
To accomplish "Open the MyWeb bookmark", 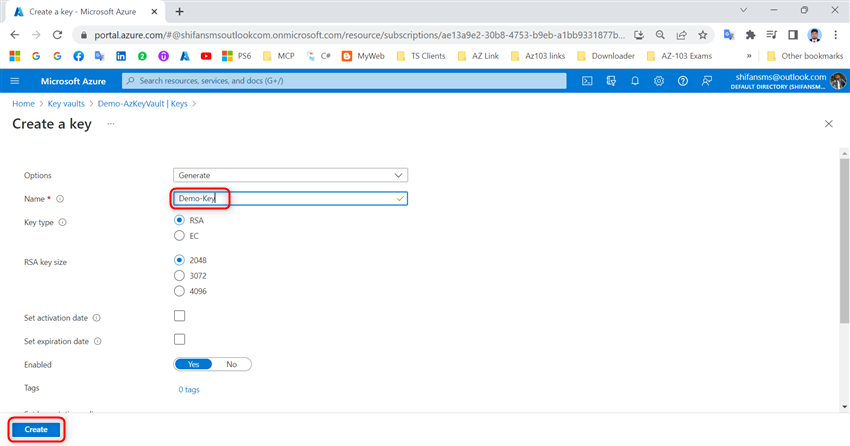I will click(x=363, y=56).
